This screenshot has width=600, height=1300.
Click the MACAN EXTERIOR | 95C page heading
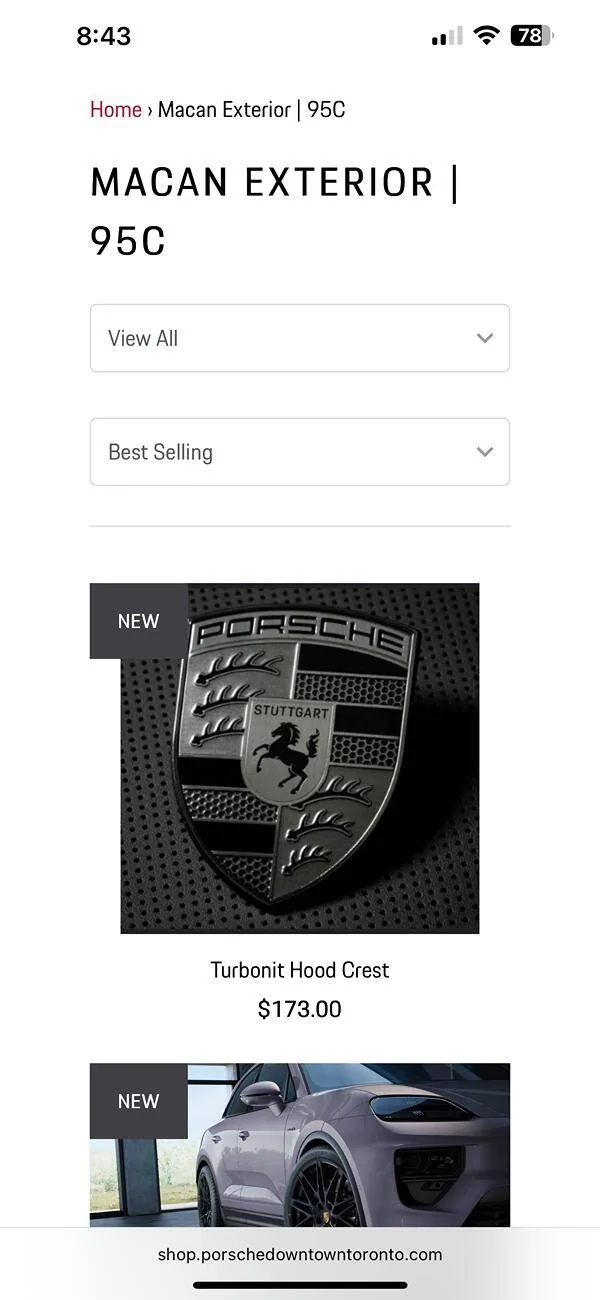(x=275, y=212)
